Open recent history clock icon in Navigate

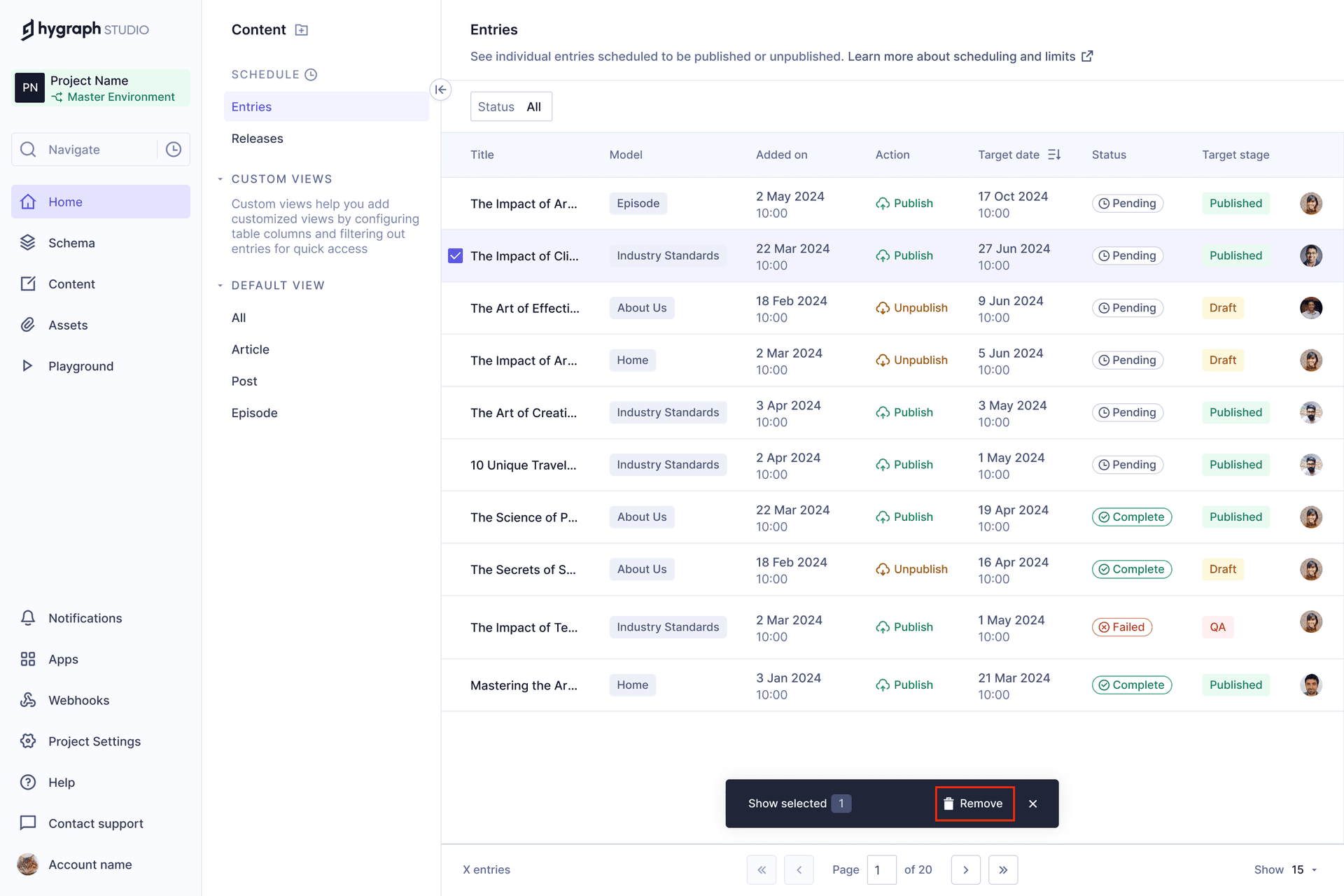[174, 149]
